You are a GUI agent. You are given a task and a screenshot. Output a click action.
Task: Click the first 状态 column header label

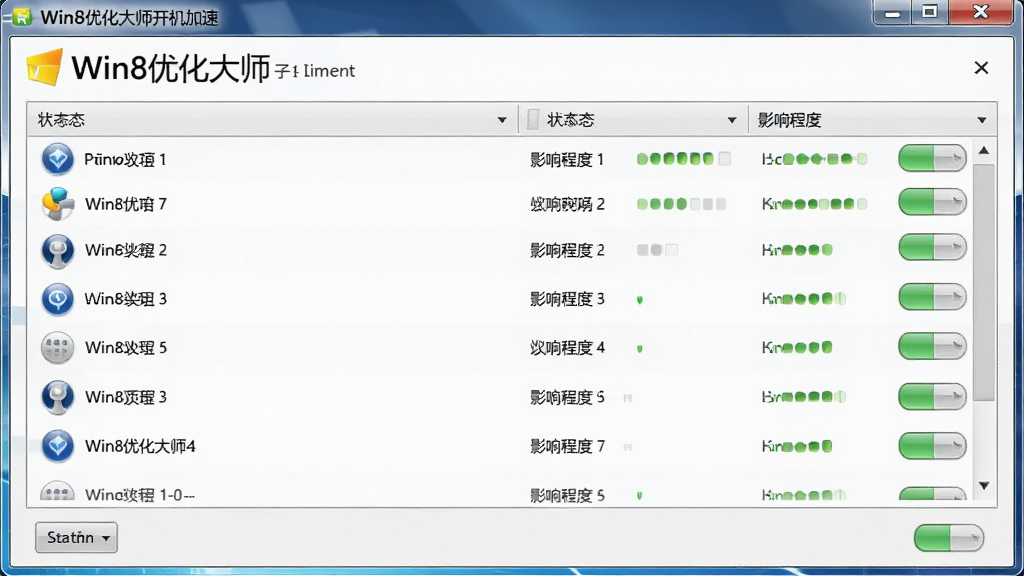61,120
